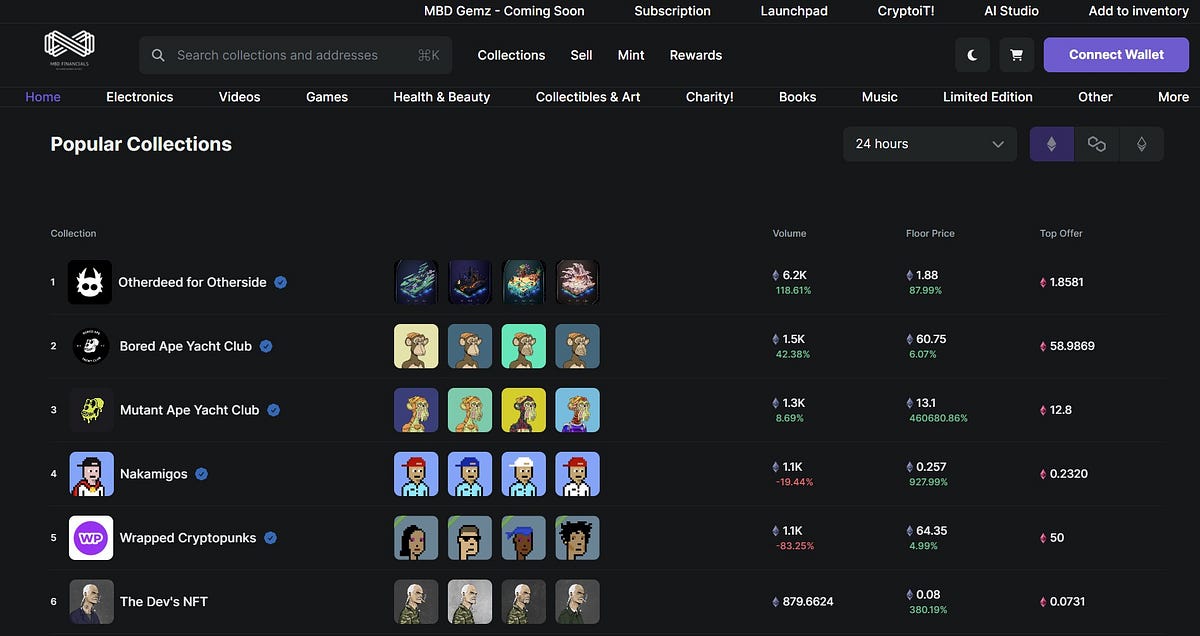Open the Collections nav item
1200x636 pixels.
[511, 55]
